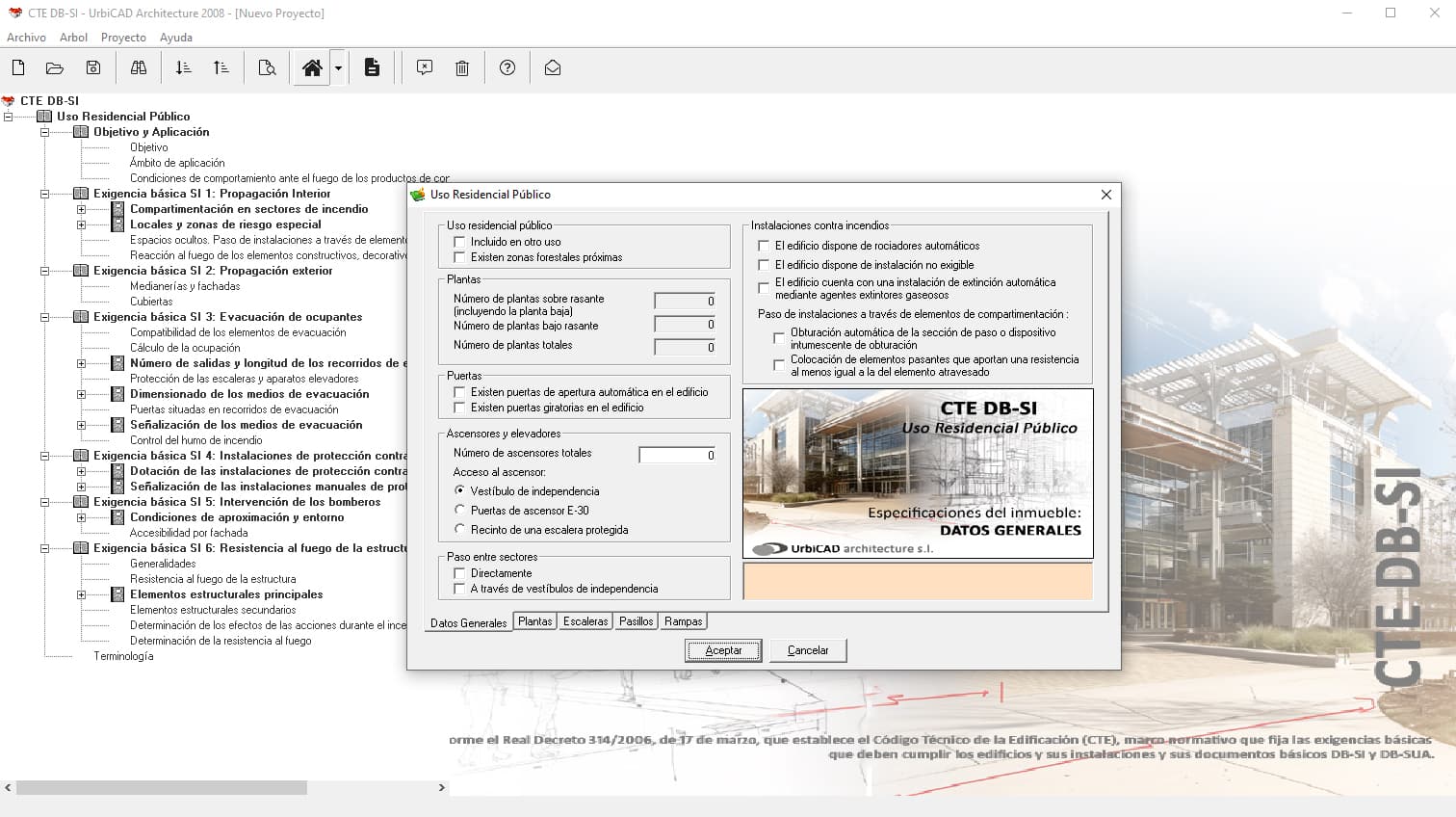Click the book icon of Uso Residencial Público
This screenshot has width=1456, height=817.
click(44, 117)
